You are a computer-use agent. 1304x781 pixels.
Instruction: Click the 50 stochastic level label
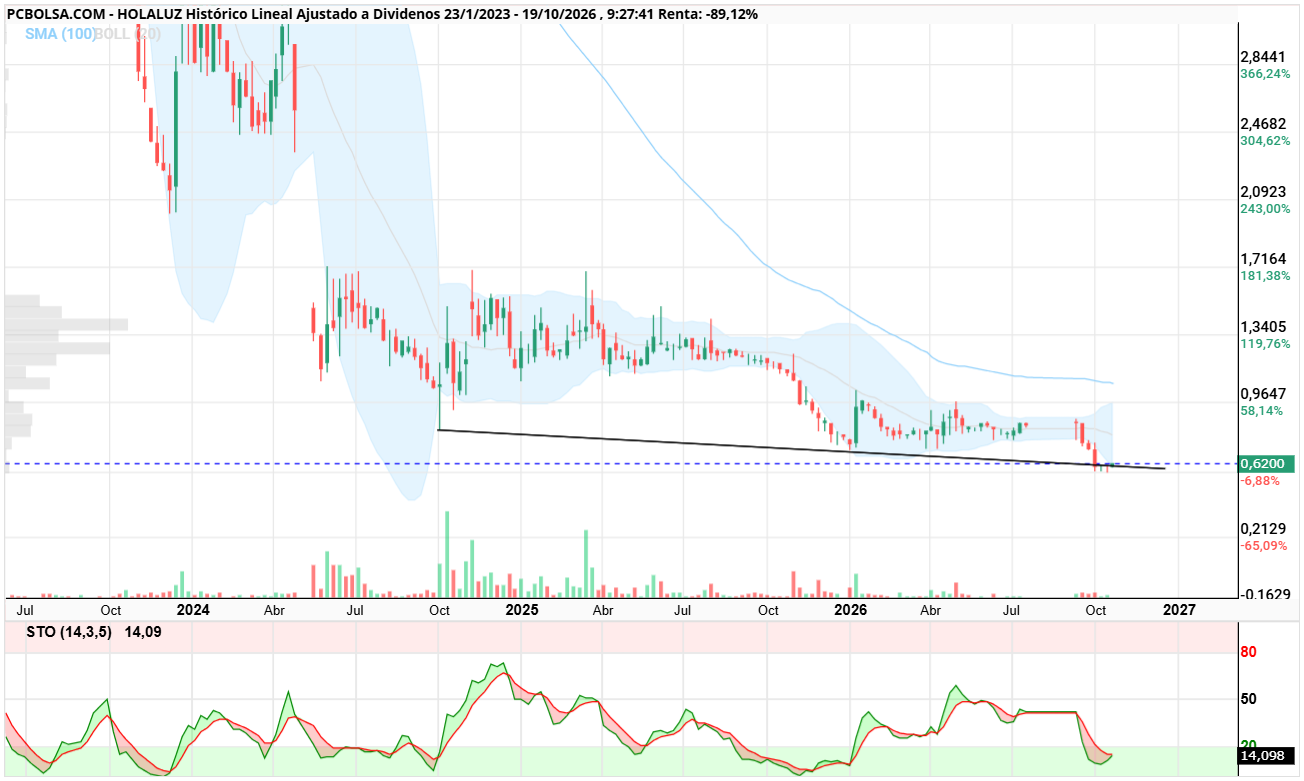pos(1249,699)
